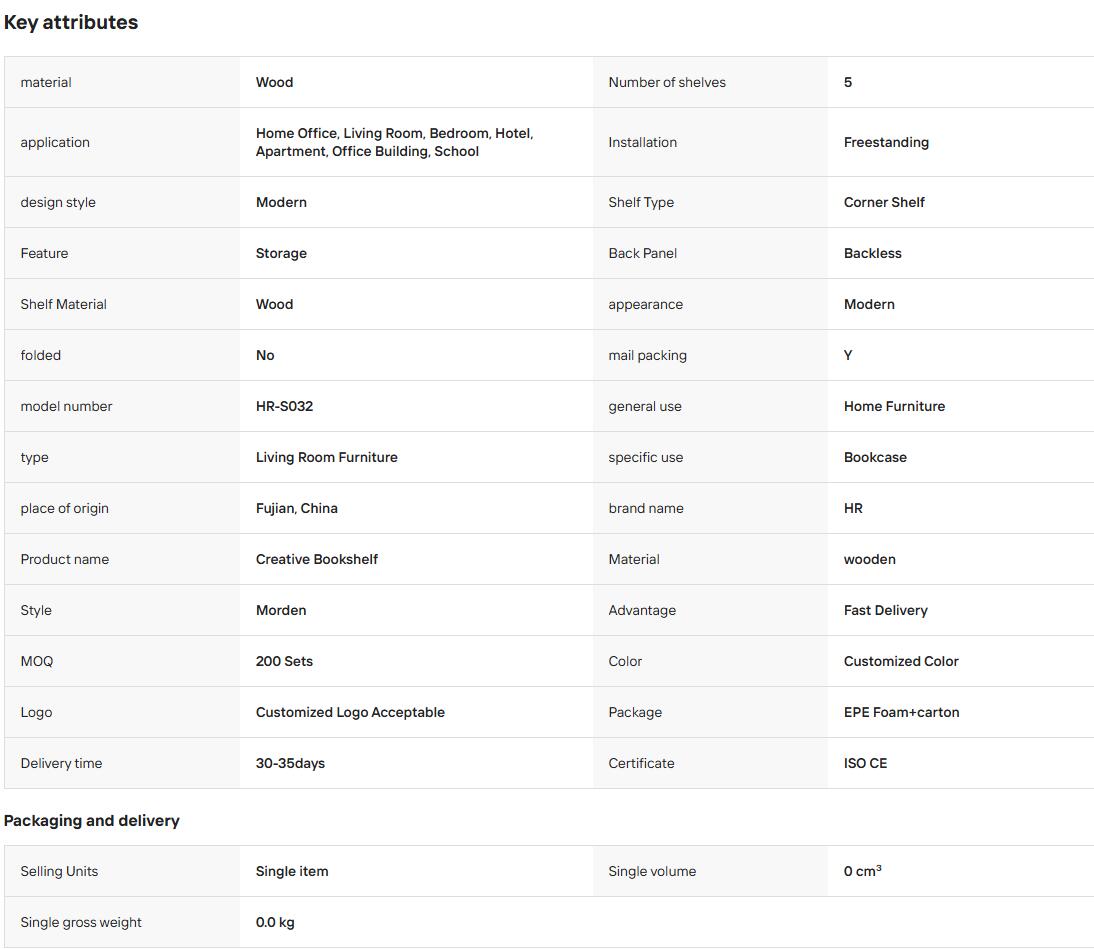Click the EPE Foam+carton package value
The height and width of the screenshot is (949, 1094).
coord(901,712)
